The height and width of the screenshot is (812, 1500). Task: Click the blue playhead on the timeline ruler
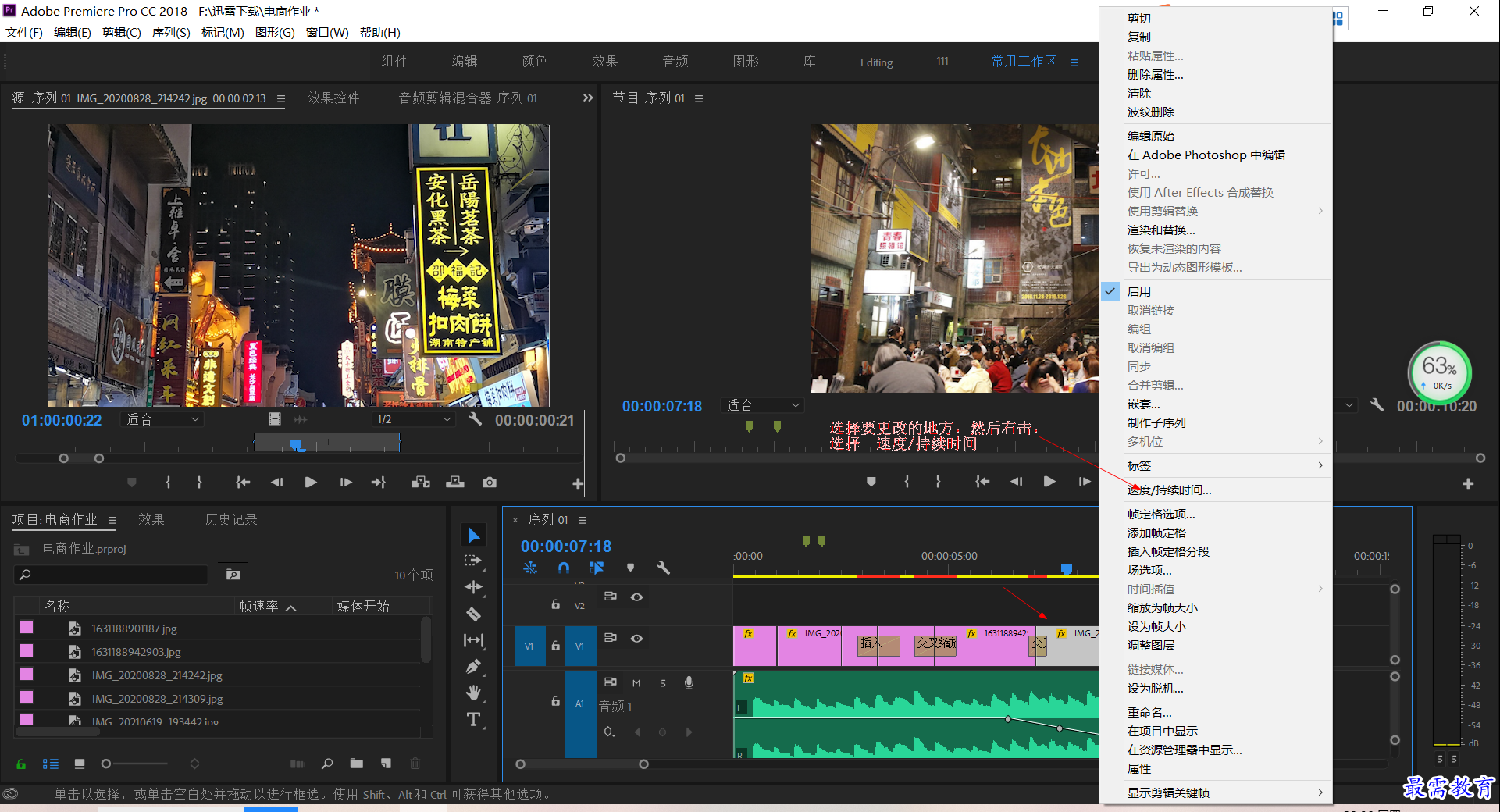tap(1067, 568)
